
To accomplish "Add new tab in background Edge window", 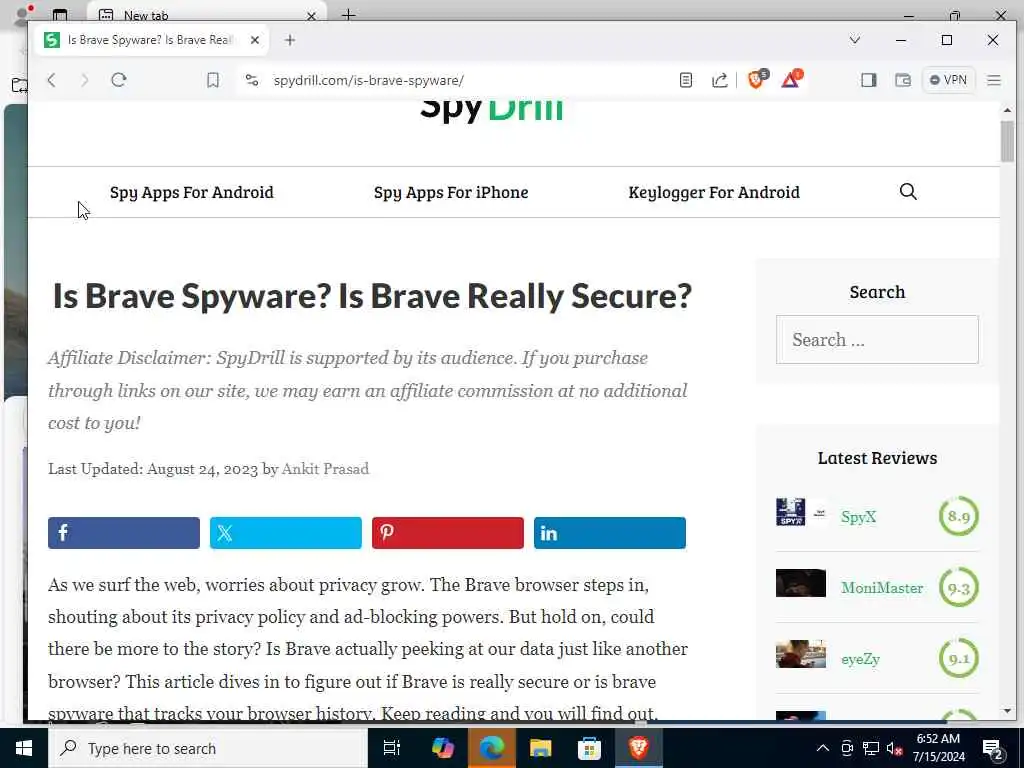I will pyautogui.click(x=349, y=14).
